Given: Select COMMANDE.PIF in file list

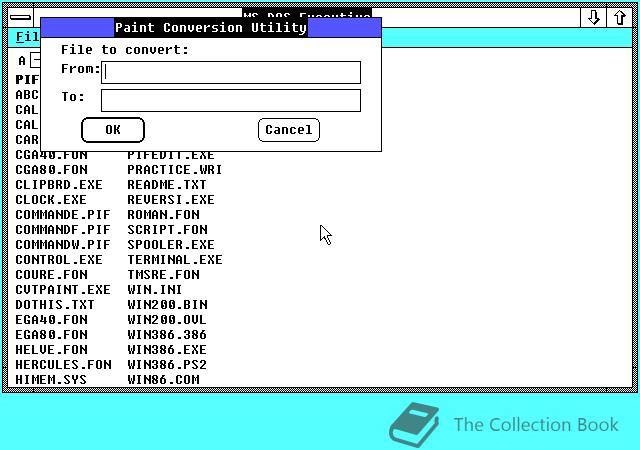Looking at the screenshot, I should point(63,215).
